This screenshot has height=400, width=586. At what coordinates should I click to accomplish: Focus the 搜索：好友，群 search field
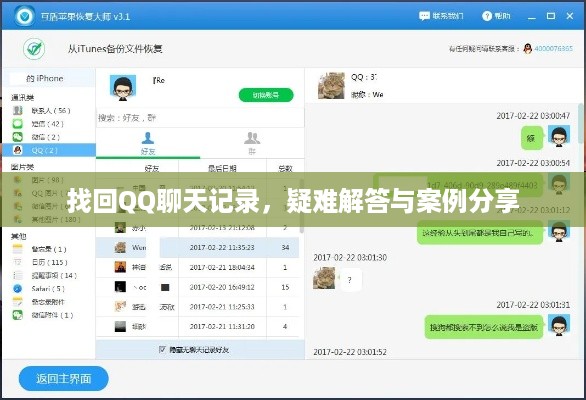pyautogui.click(x=200, y=118)
